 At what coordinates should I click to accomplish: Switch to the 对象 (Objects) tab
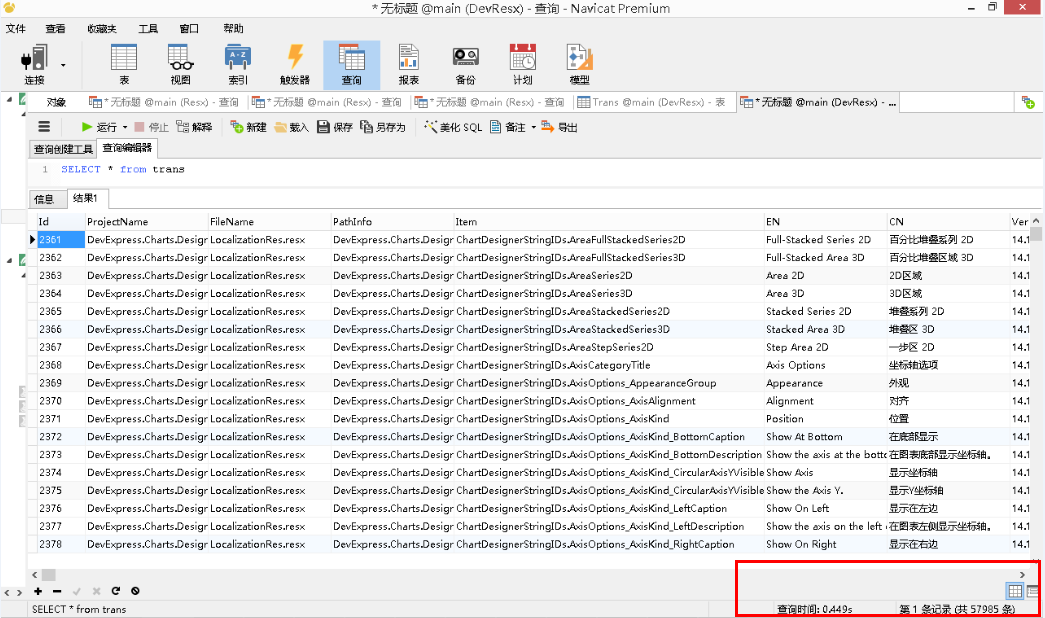(56, 103)
